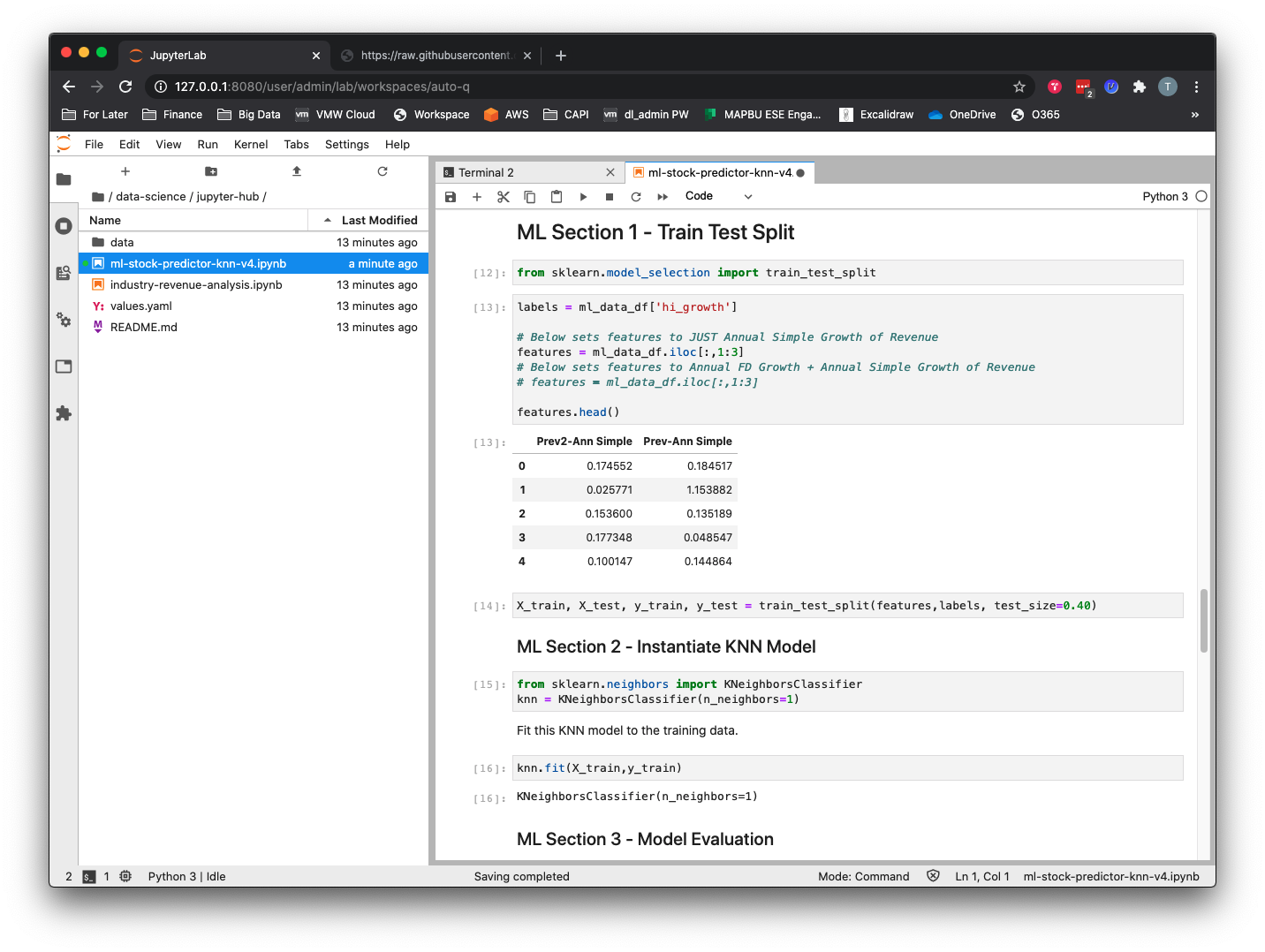Upload files using the upload arrow icon

pyautogui.click(x=297, y=171)
